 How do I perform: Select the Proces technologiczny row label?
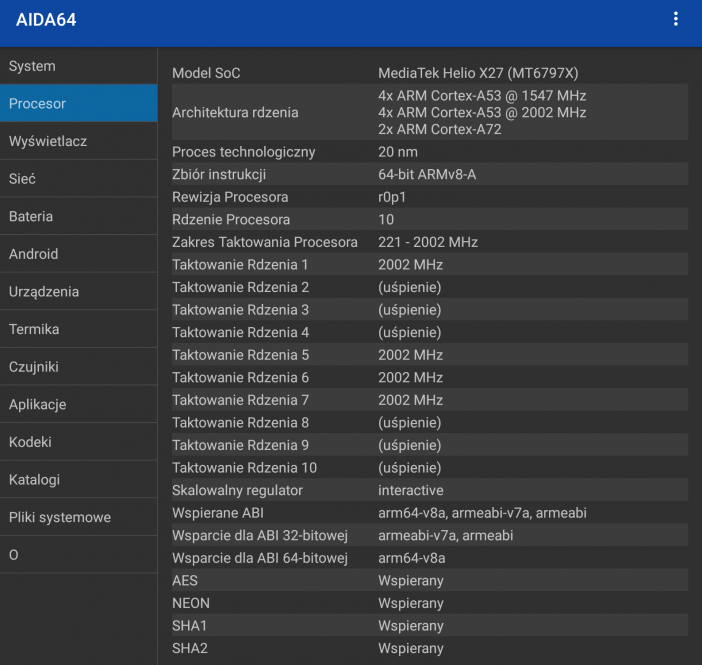click(x=244, y=152)
